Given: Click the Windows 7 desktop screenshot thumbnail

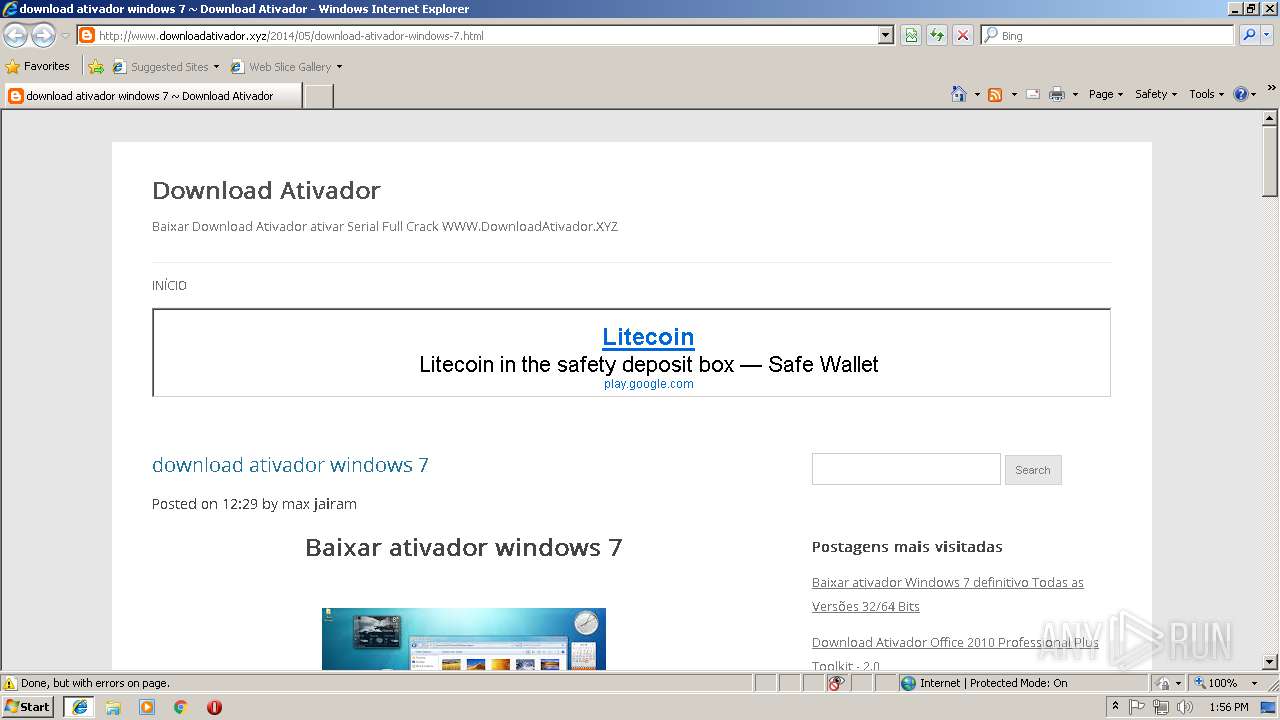Looking at the screenshot, I should 464,639.
